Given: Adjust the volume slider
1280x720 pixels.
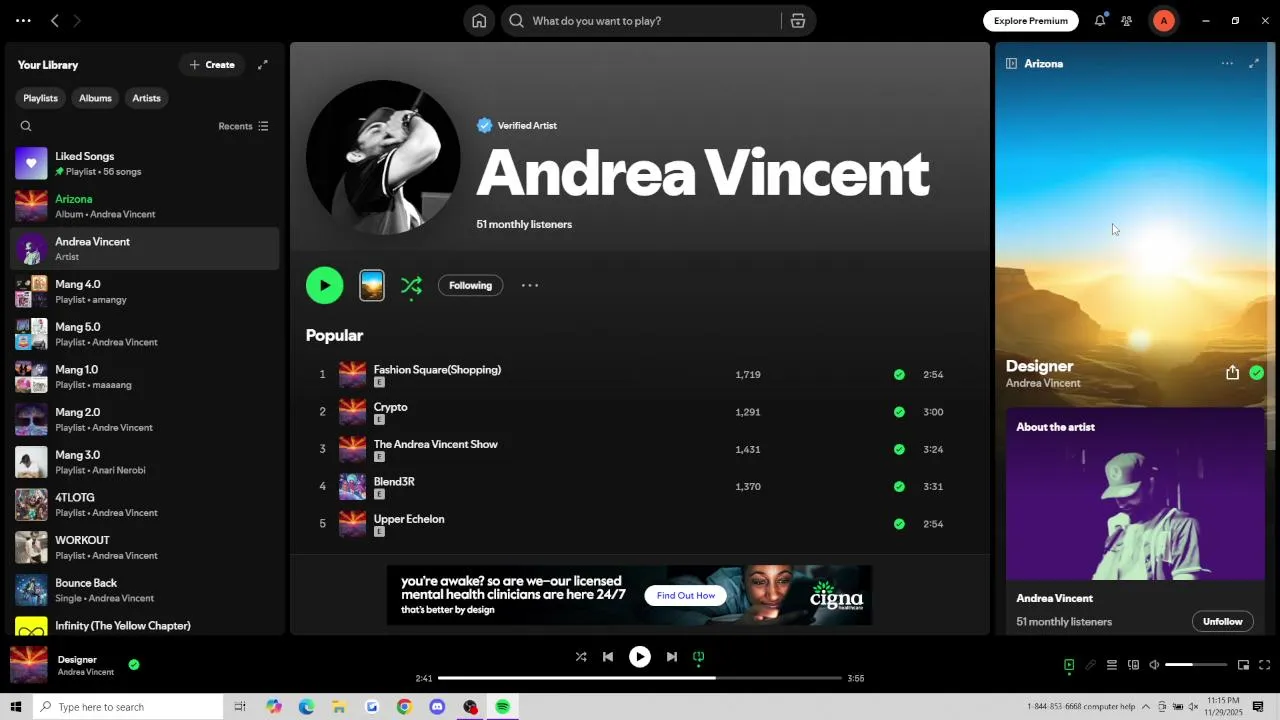Looking at the screenshot, I should (1196, 665).
